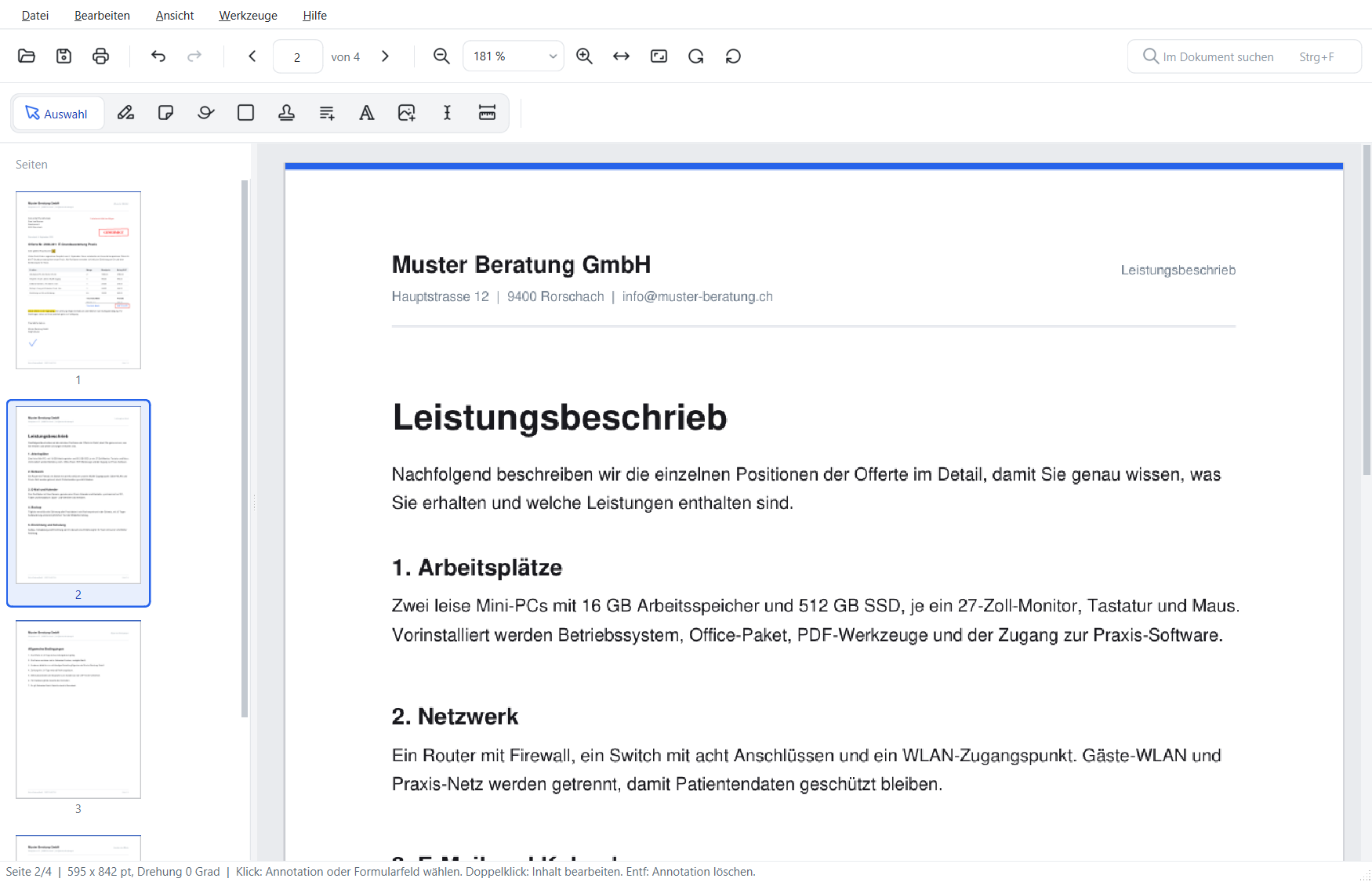Open the Ansicht menu
Screen dimensions: 1372x882
tap(175, 15)
